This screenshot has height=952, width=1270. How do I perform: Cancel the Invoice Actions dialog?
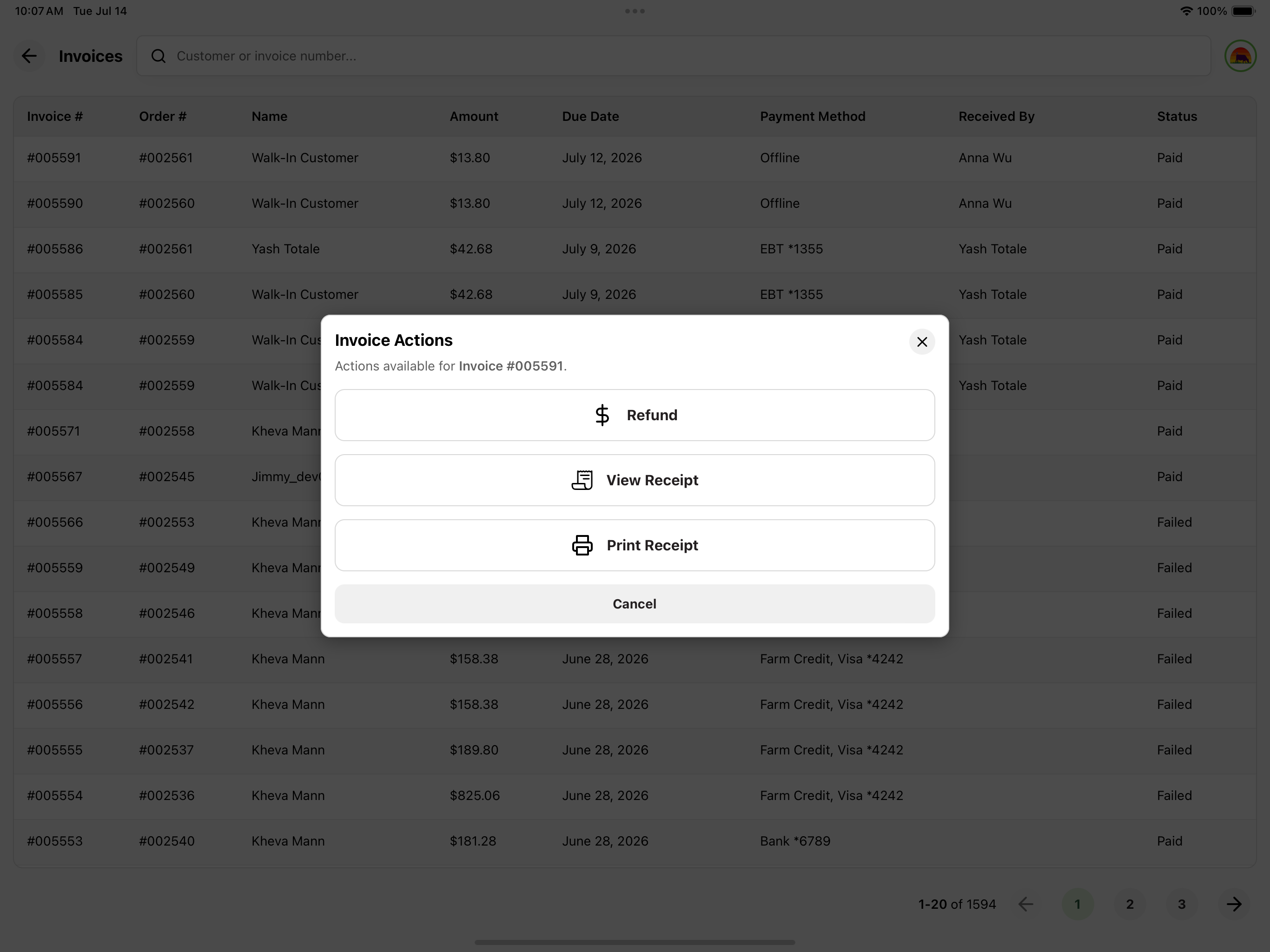635,603
